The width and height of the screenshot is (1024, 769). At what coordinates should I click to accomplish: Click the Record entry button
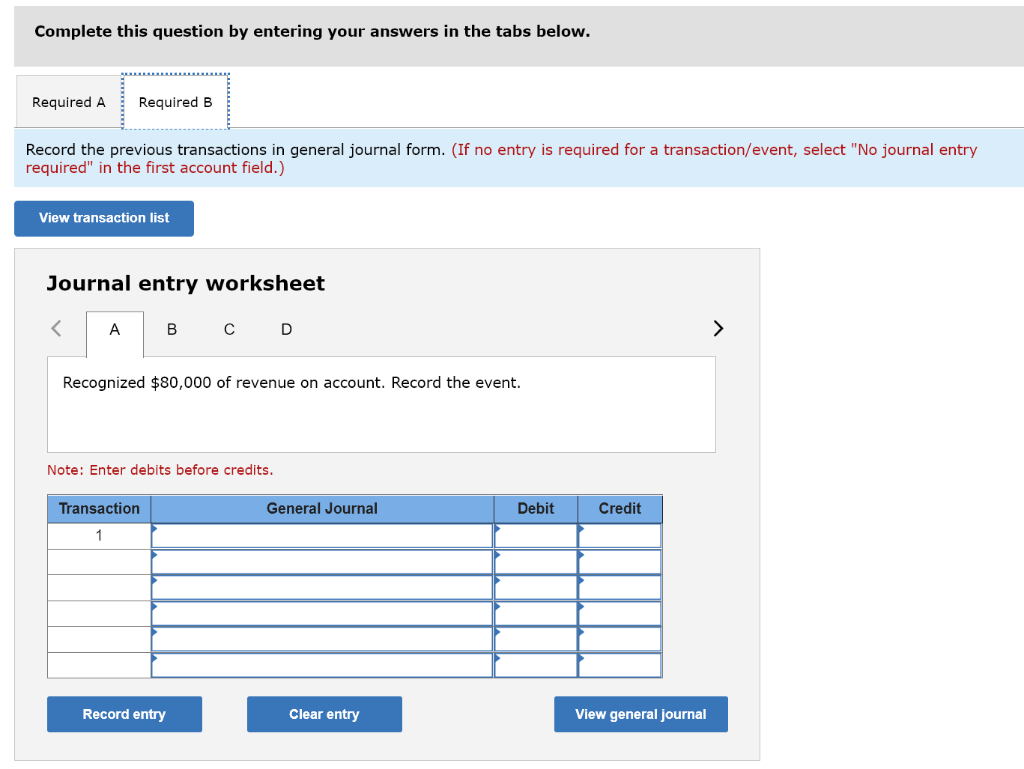(x=124, y=714)
